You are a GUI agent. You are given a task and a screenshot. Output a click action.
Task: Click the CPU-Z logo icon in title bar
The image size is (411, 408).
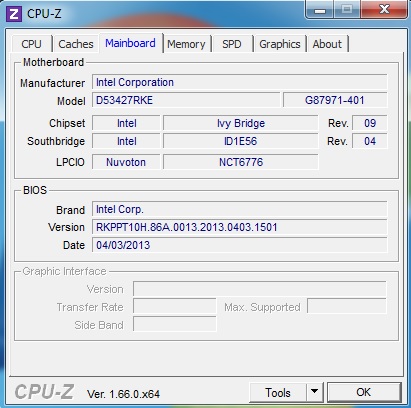coord(14,14)
